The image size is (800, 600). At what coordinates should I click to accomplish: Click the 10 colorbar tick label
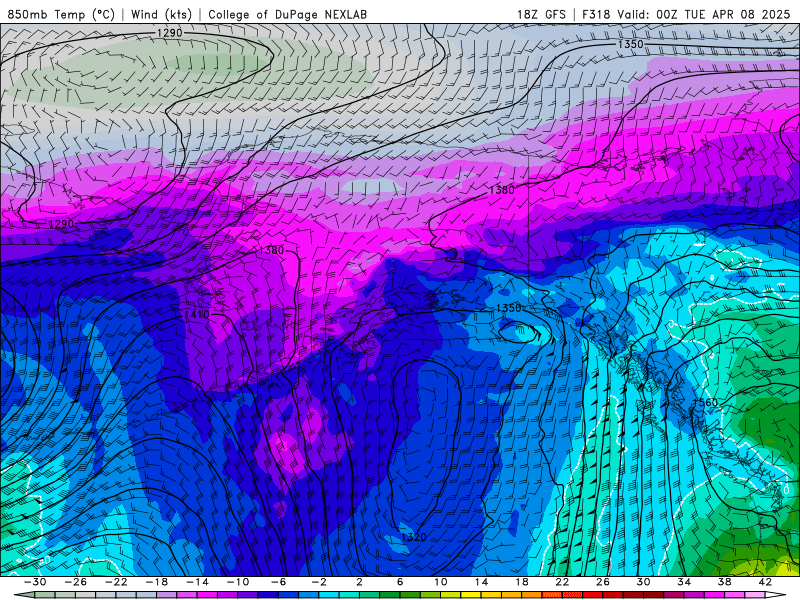click(x=441, y=582)
